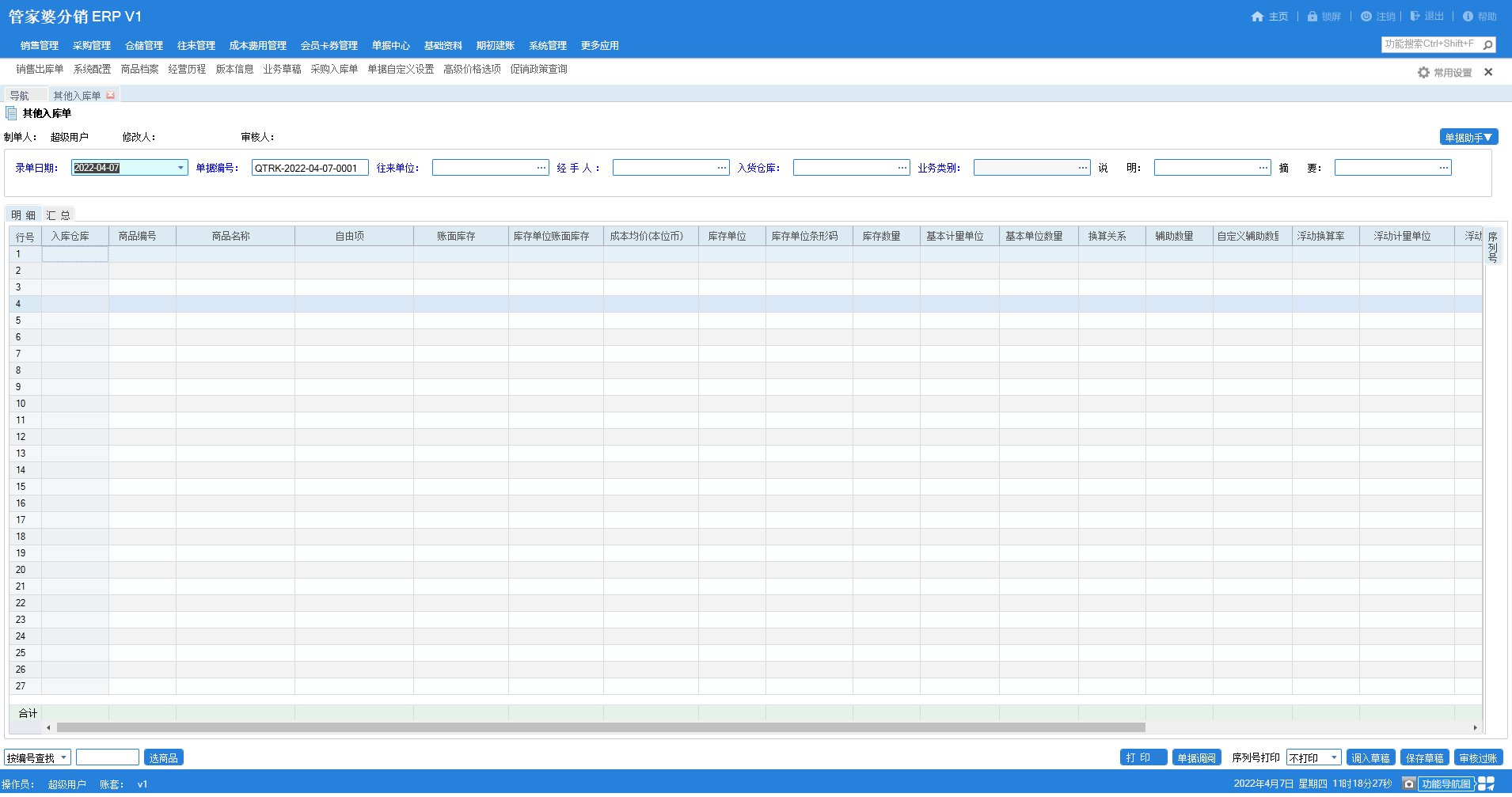Open 系统管理 menu

(x=548, y=46)
